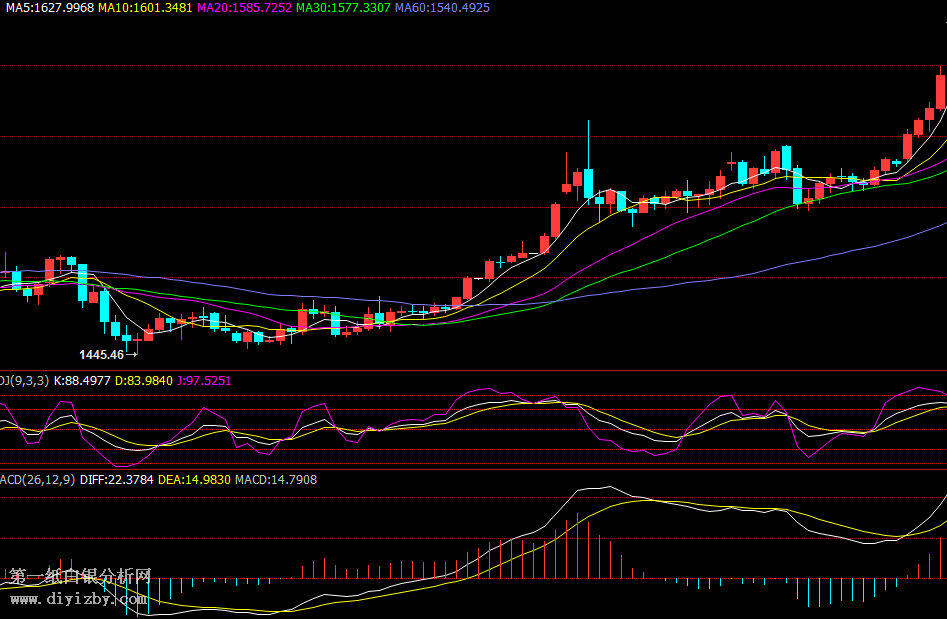This screenshot has width=947, height=619.
Task: Click the magenta MA20:1585.7252 label
Action: (x=244, y=7)
